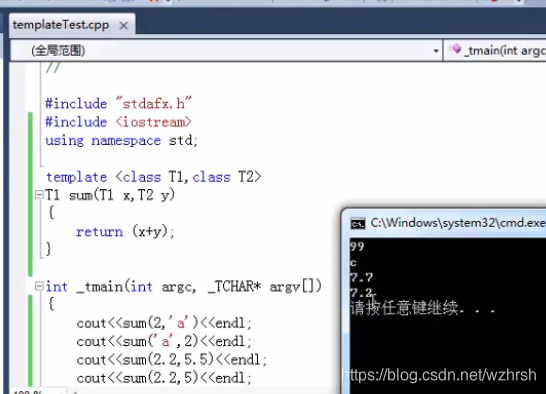The width and height of the screenshot is (546, 394).
Task: Click the cout<<sum(2,'a') line
Action: click(164, 323)
